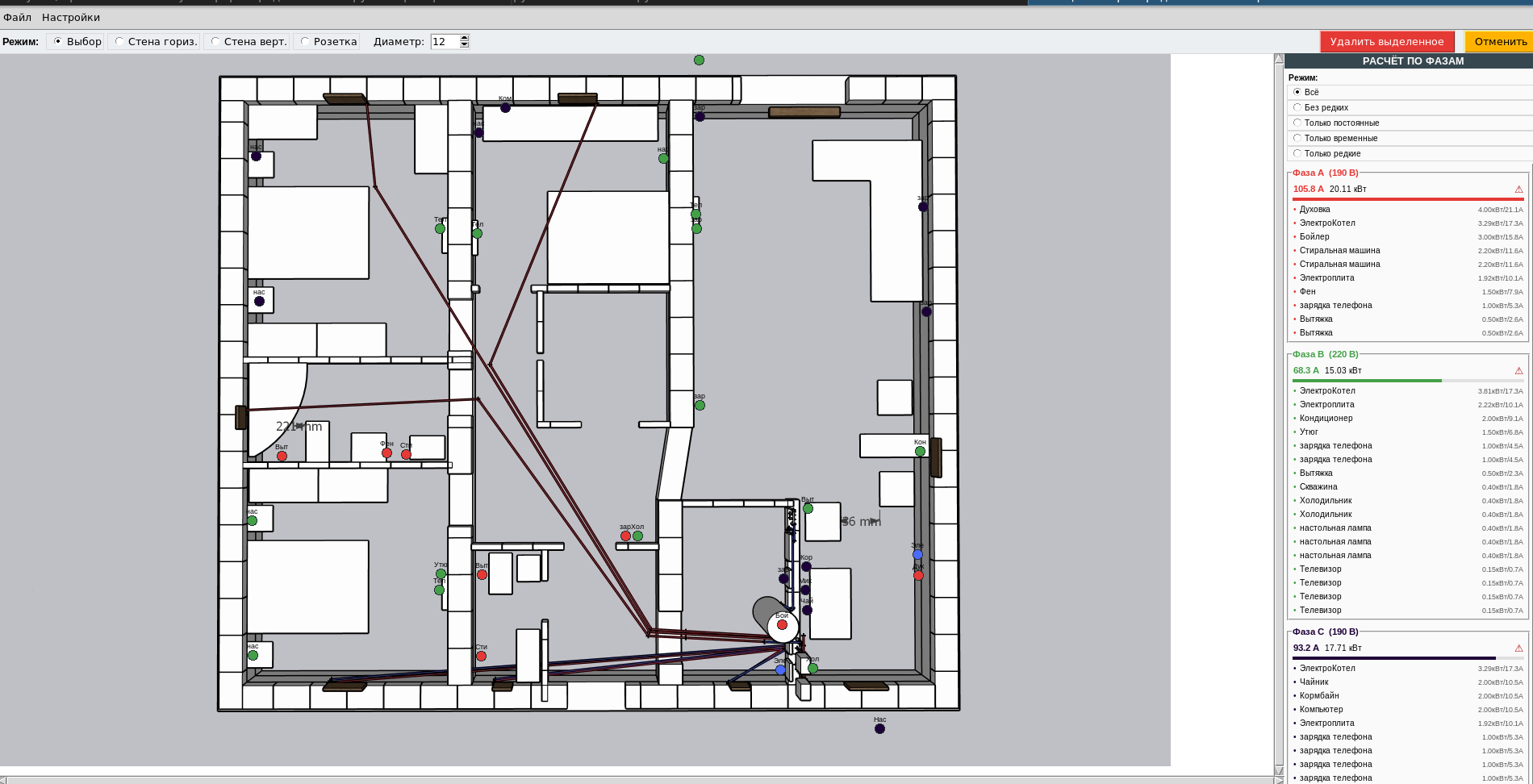The height and width of the screenshot is (784, 1533).
Task: Click the Чайник entry in Фаза C
Action: pyautogui.click(x=1408, y=682)
